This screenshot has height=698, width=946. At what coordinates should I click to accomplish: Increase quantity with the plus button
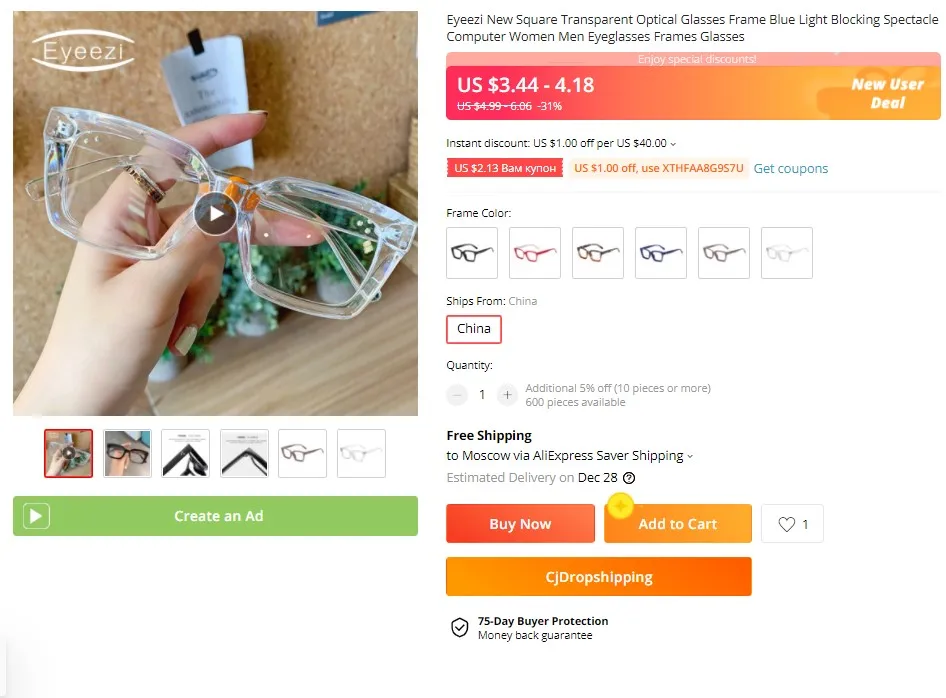[x=507, y=395]
